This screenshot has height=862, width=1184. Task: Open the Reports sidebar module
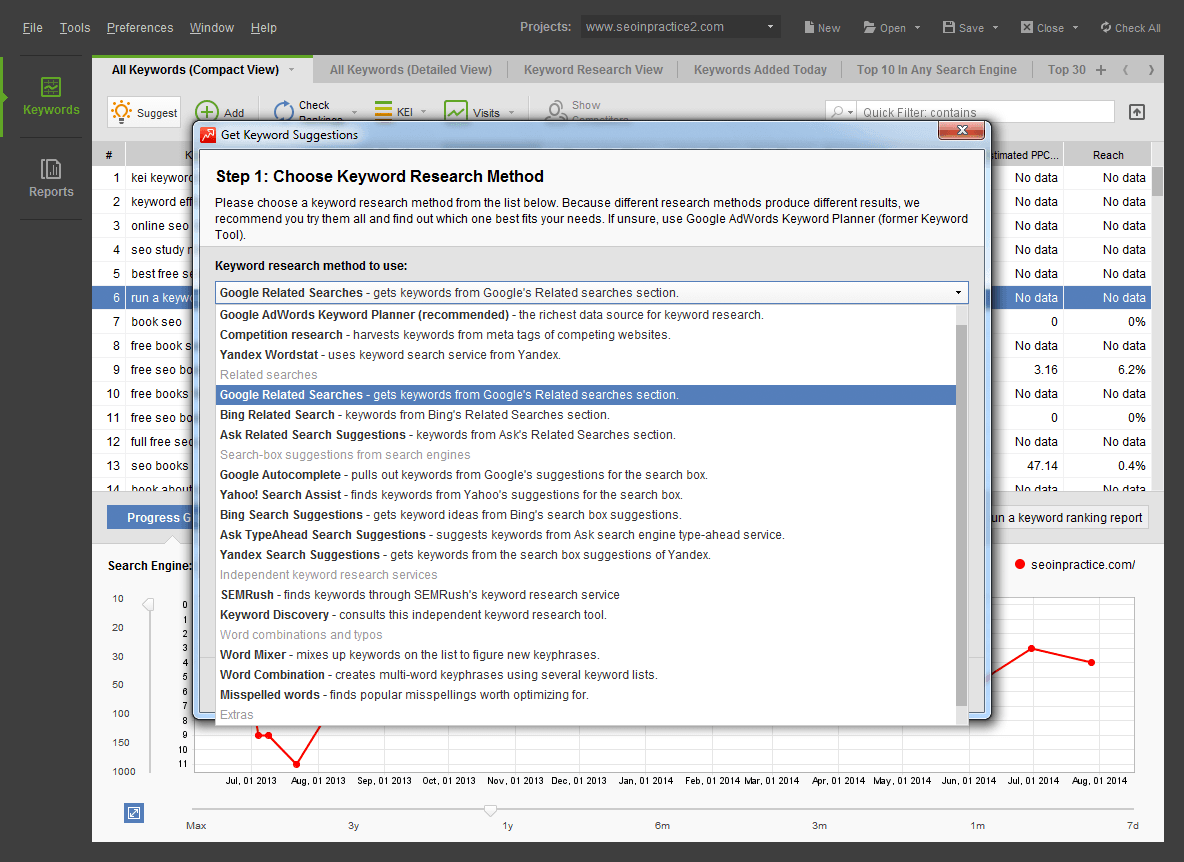coord(51,178)
